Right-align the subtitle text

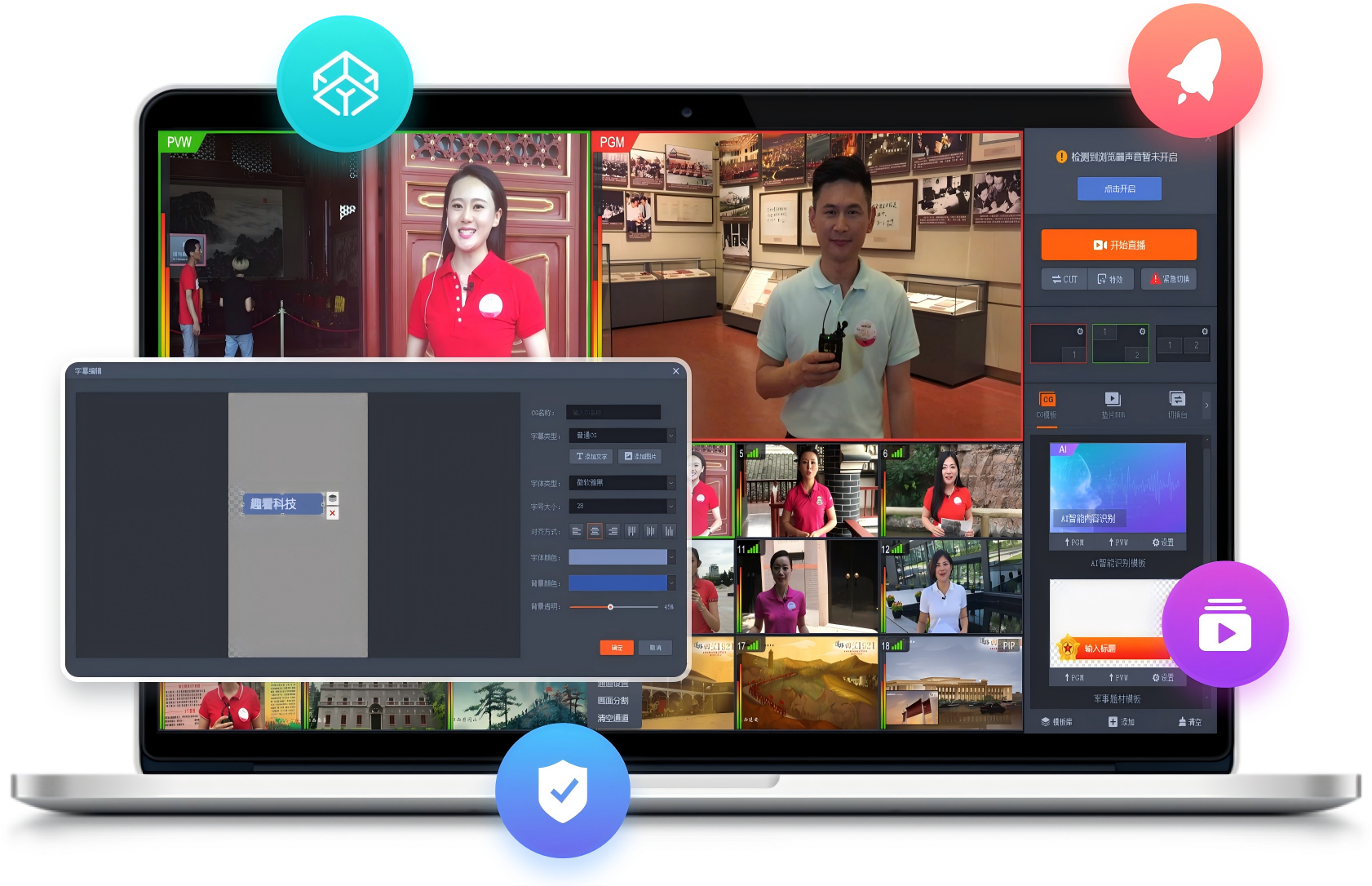613,531
